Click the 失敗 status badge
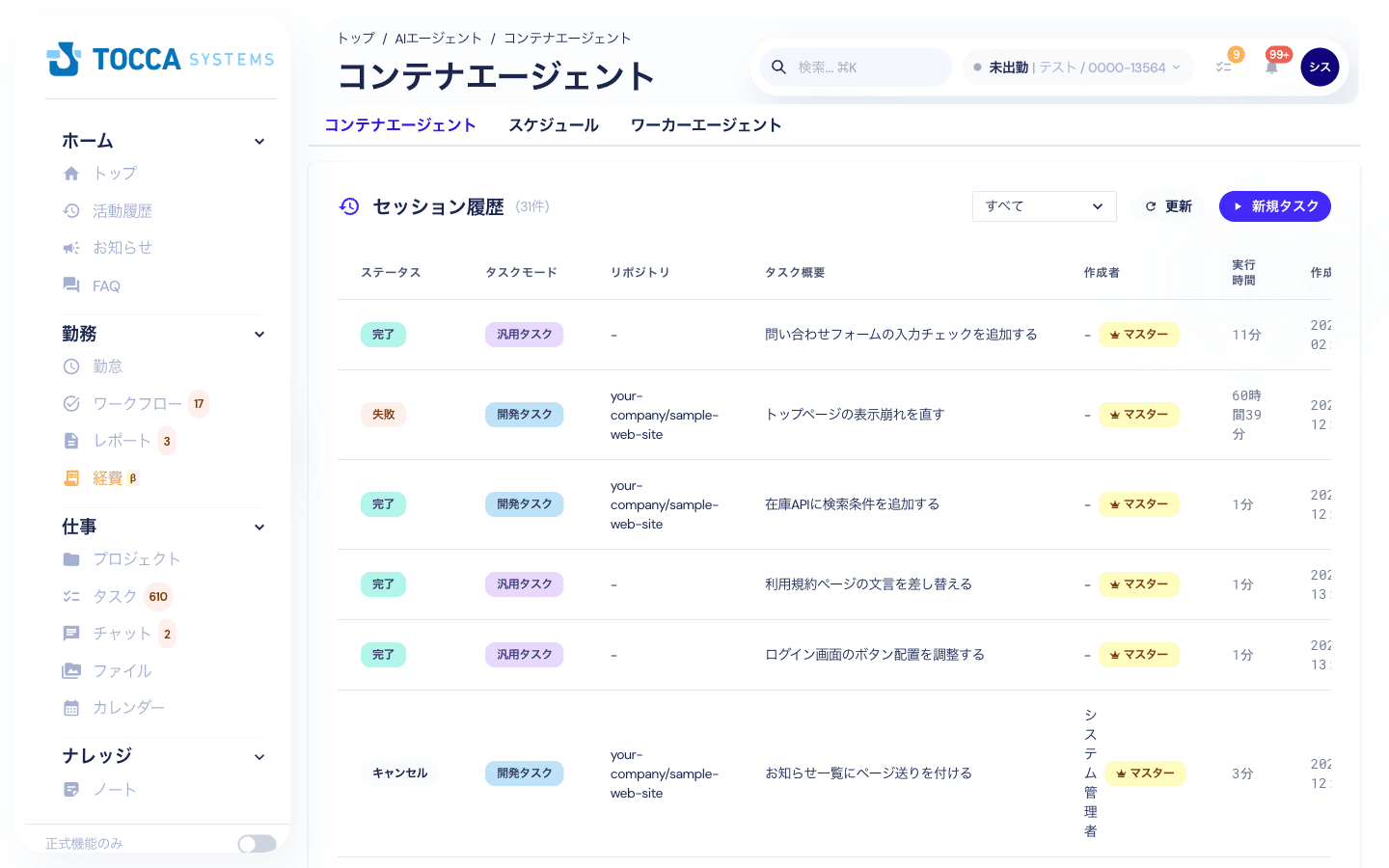Image resolution: width=1389 pixels, height=868 pixels. pyautogui.click(x=384, y=415)
